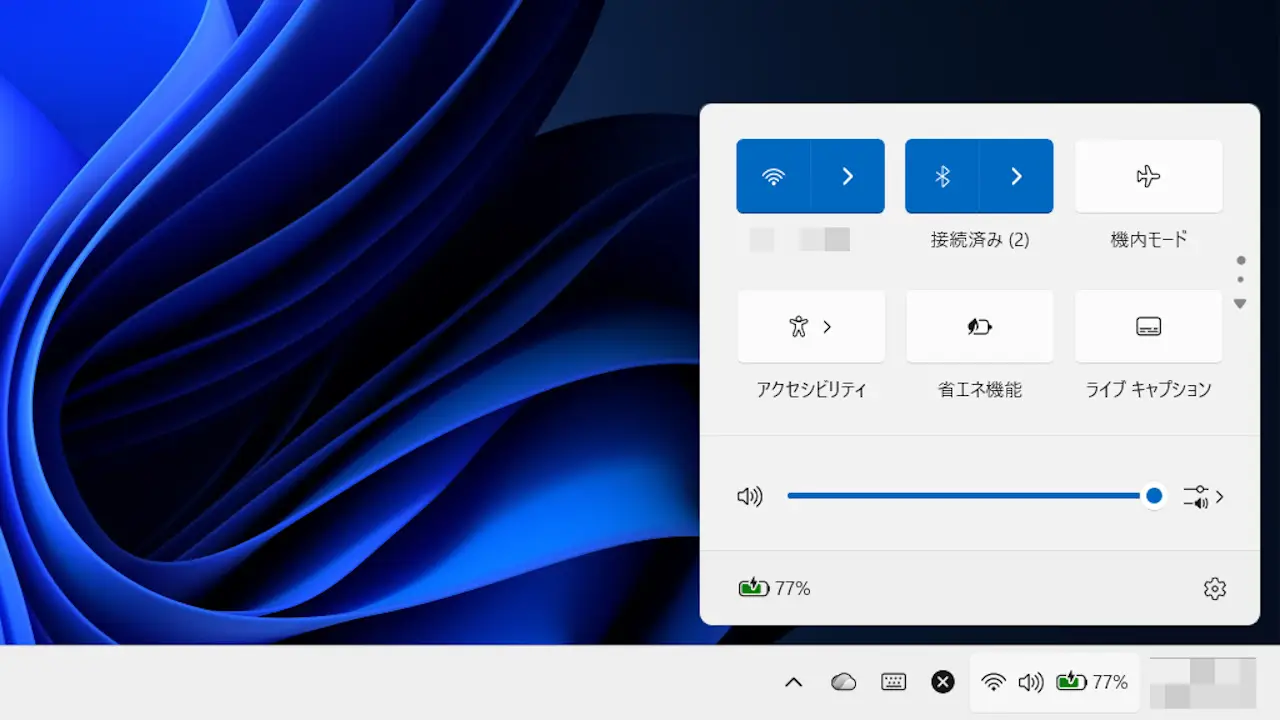The width and height of the screenshot is (1280, 720).
Task: Toggle Wi-Fi off in quick settings
Action: tap(772, 176)
